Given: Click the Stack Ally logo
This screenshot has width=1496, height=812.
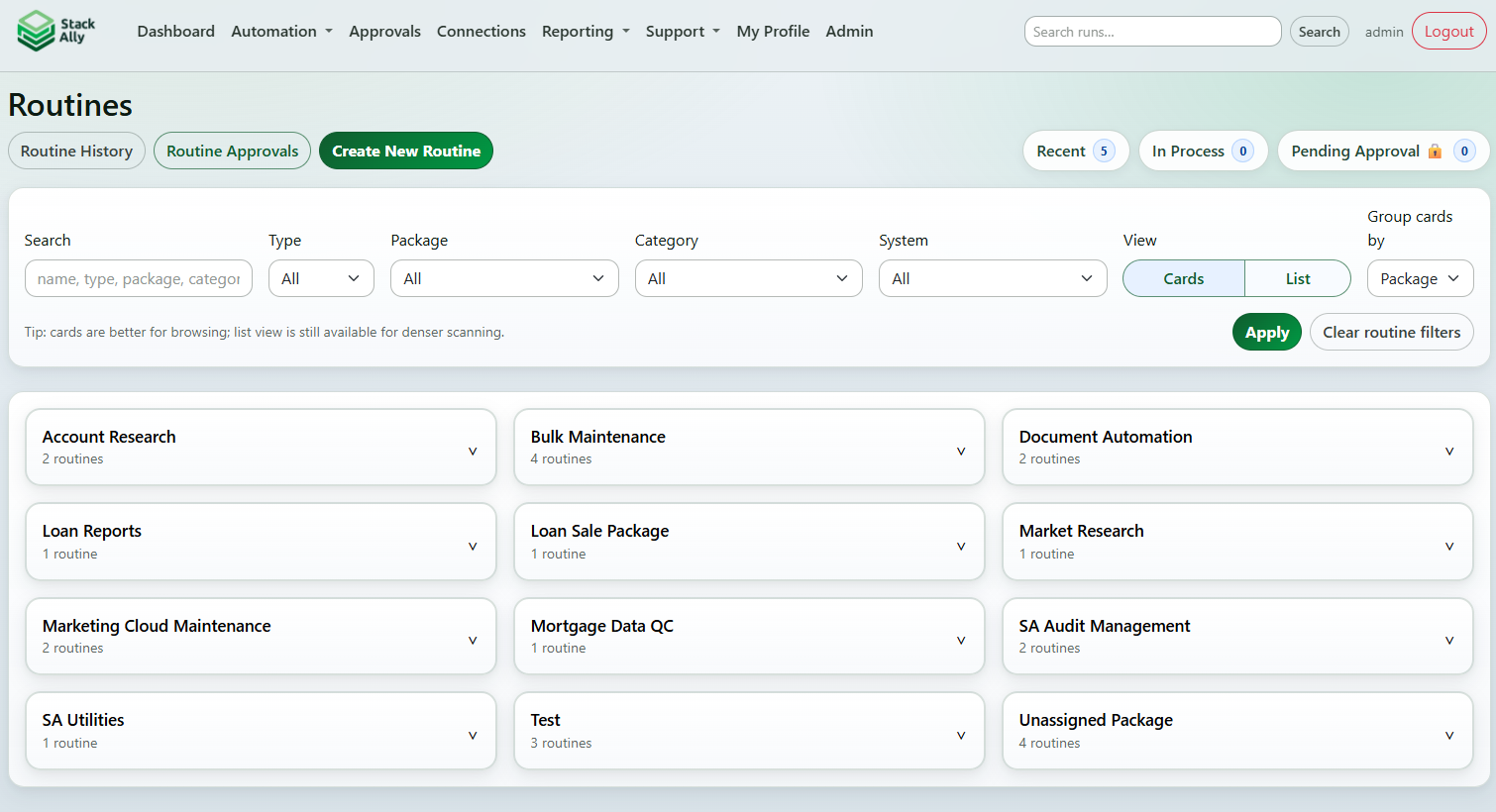Looking at the screenshot, I should tap(56, 31).
